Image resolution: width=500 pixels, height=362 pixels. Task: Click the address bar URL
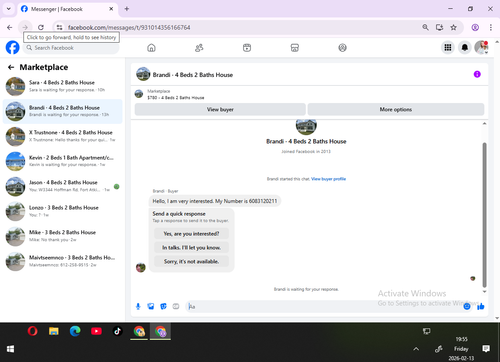tap(129, 27)
